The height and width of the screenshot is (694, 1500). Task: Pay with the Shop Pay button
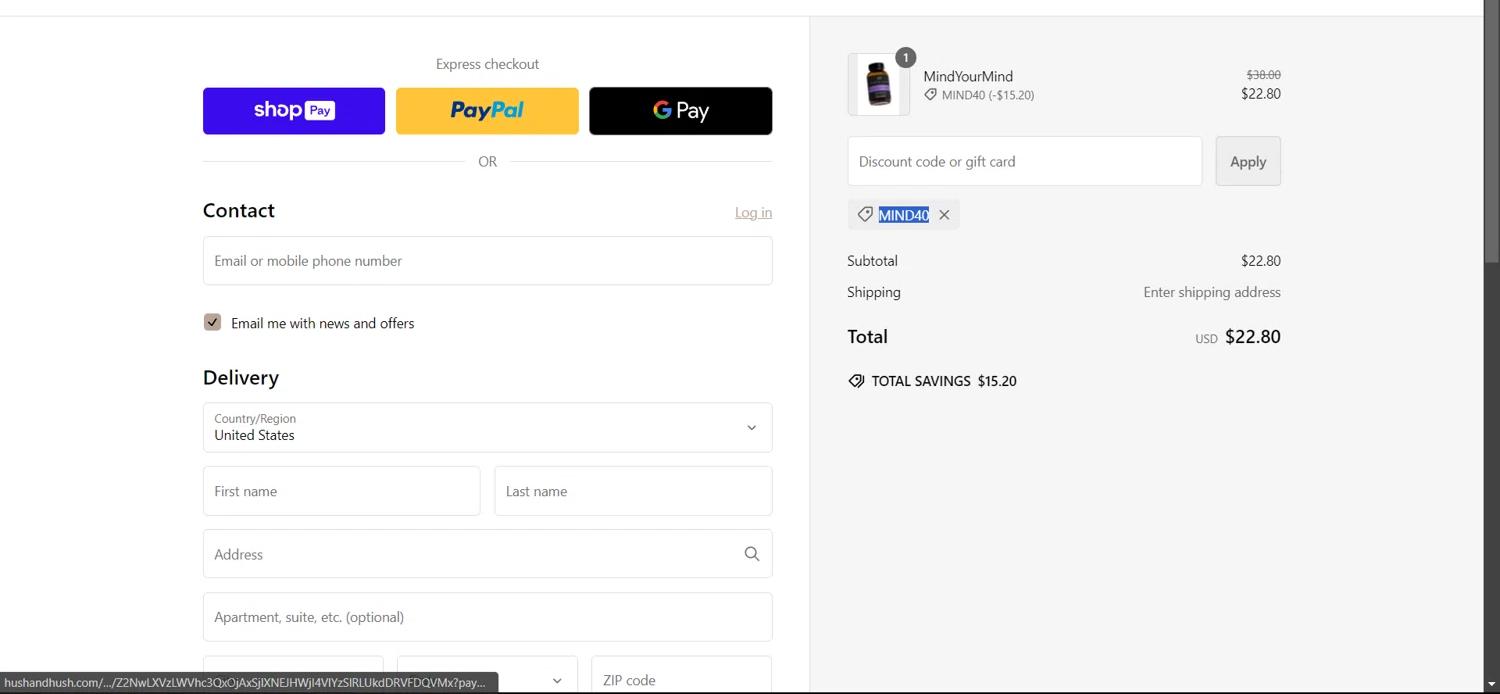tap(294, 110)
